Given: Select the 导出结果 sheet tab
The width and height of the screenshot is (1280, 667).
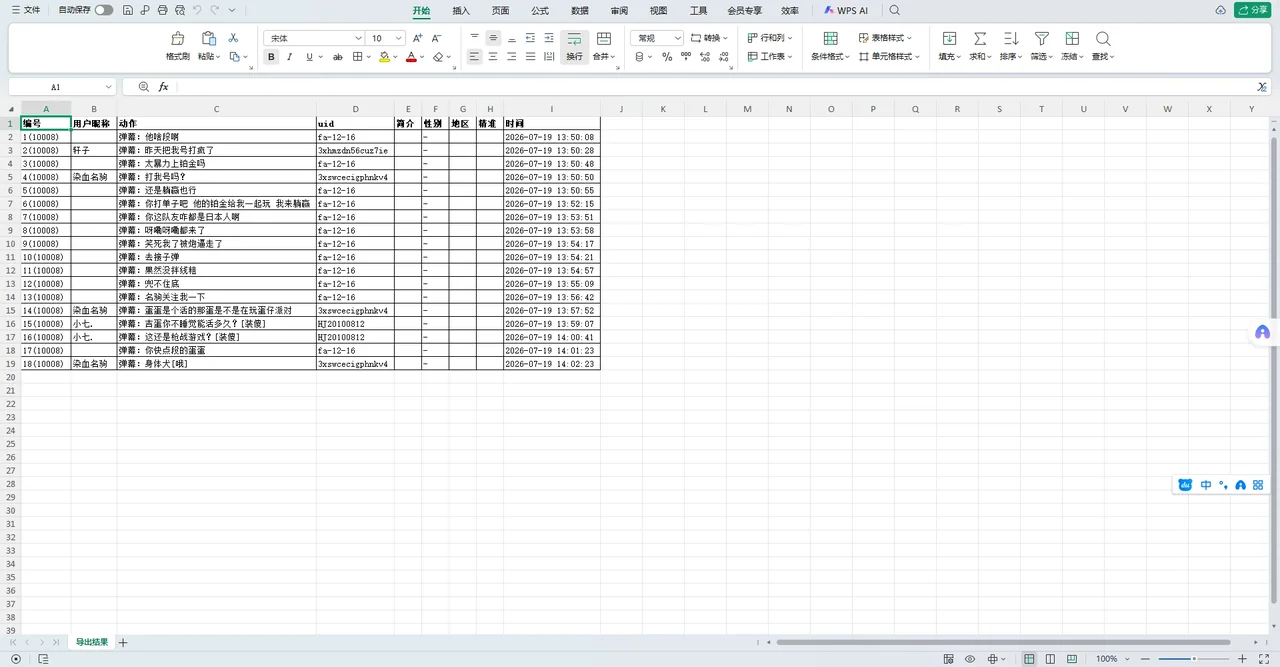Looking at the screenshot, I should click(x=92, y=642).
